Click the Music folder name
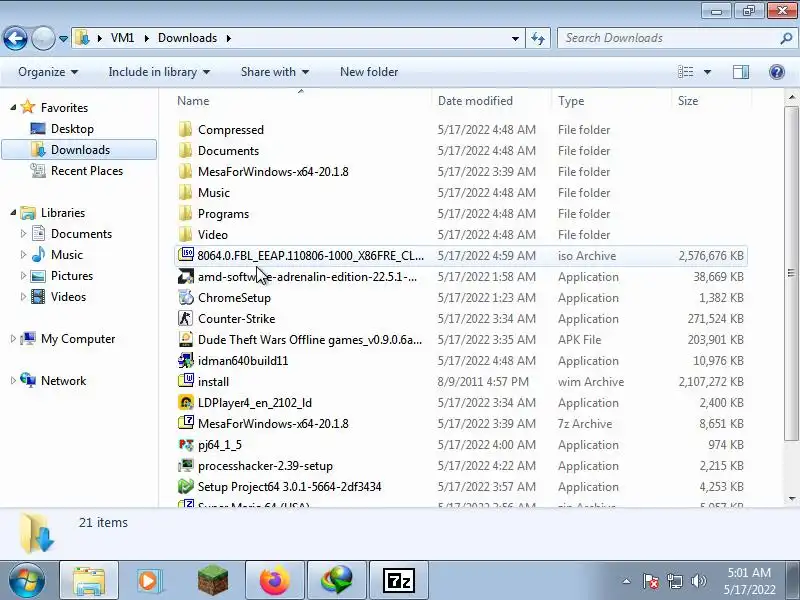This screenshot has width=800, height=600. [x=214, y=193]
